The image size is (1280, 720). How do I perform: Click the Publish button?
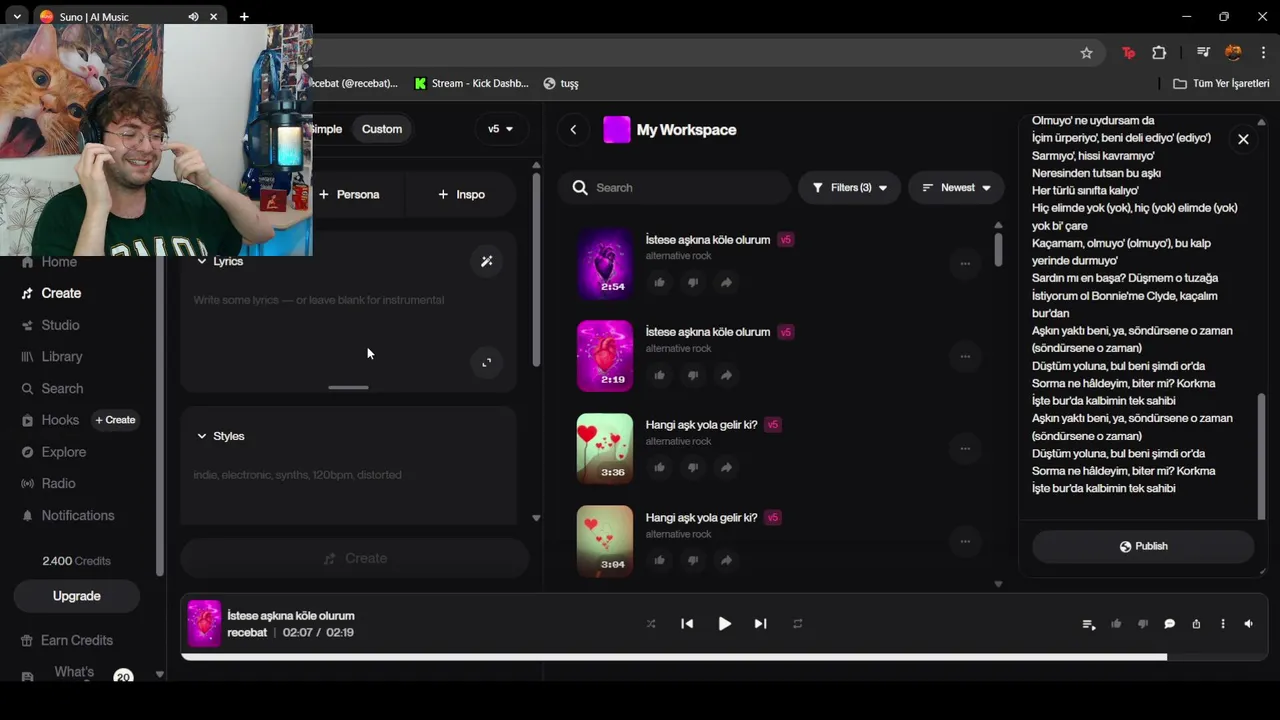click(x=1143, y=546)
